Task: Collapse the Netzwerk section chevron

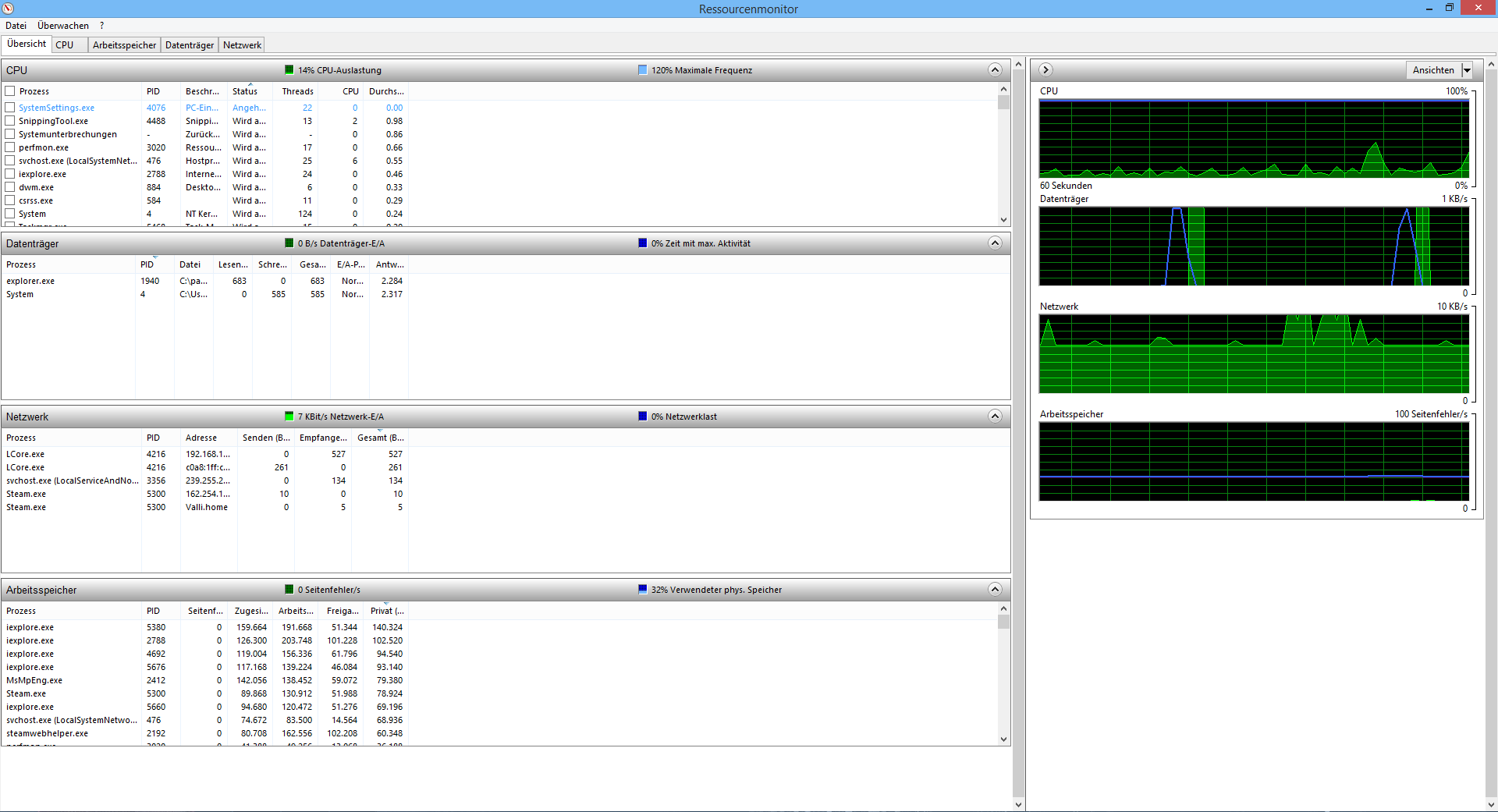Action: (x=995, y=416)
